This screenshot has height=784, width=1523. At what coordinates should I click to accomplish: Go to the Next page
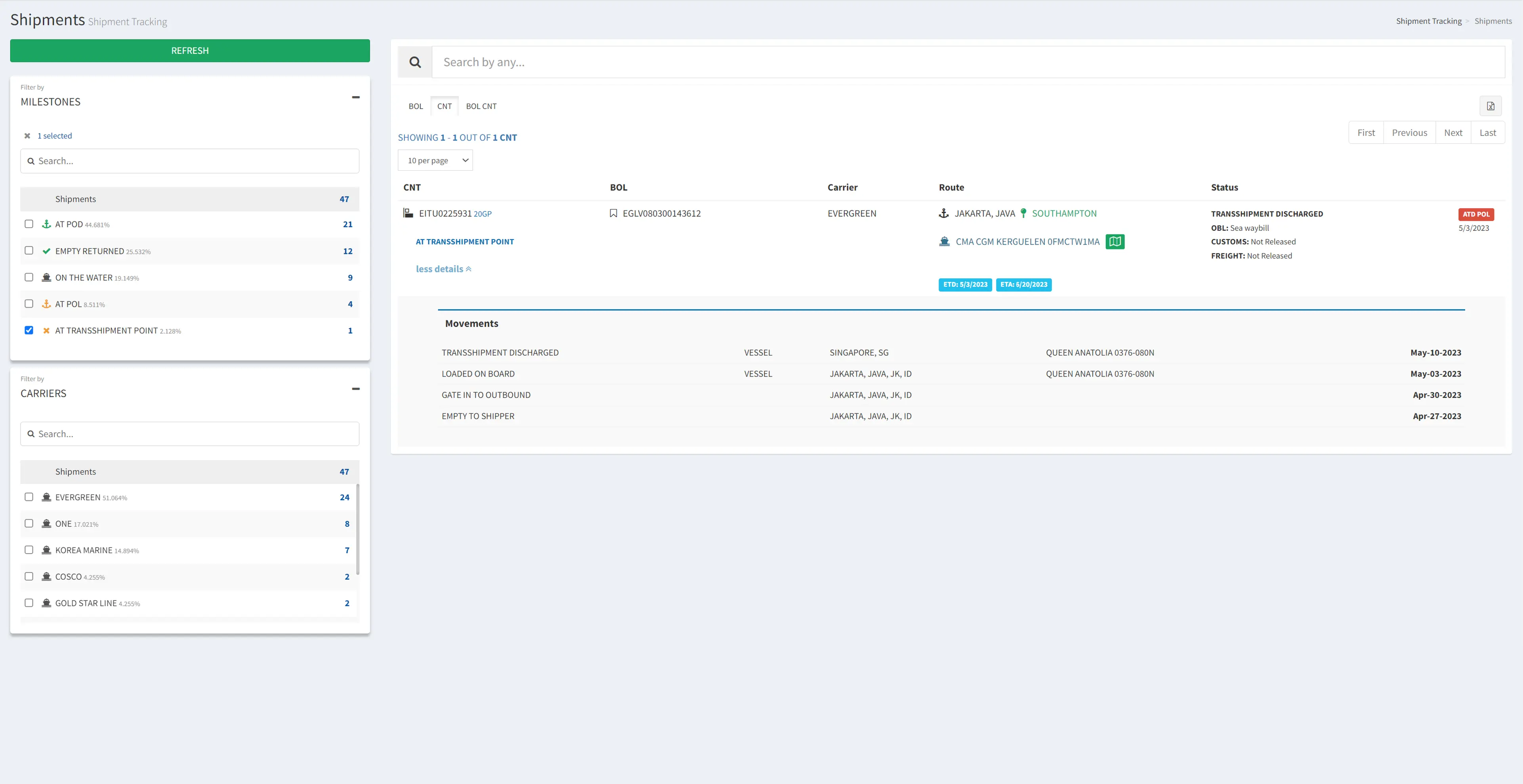tap(1453, 133)
